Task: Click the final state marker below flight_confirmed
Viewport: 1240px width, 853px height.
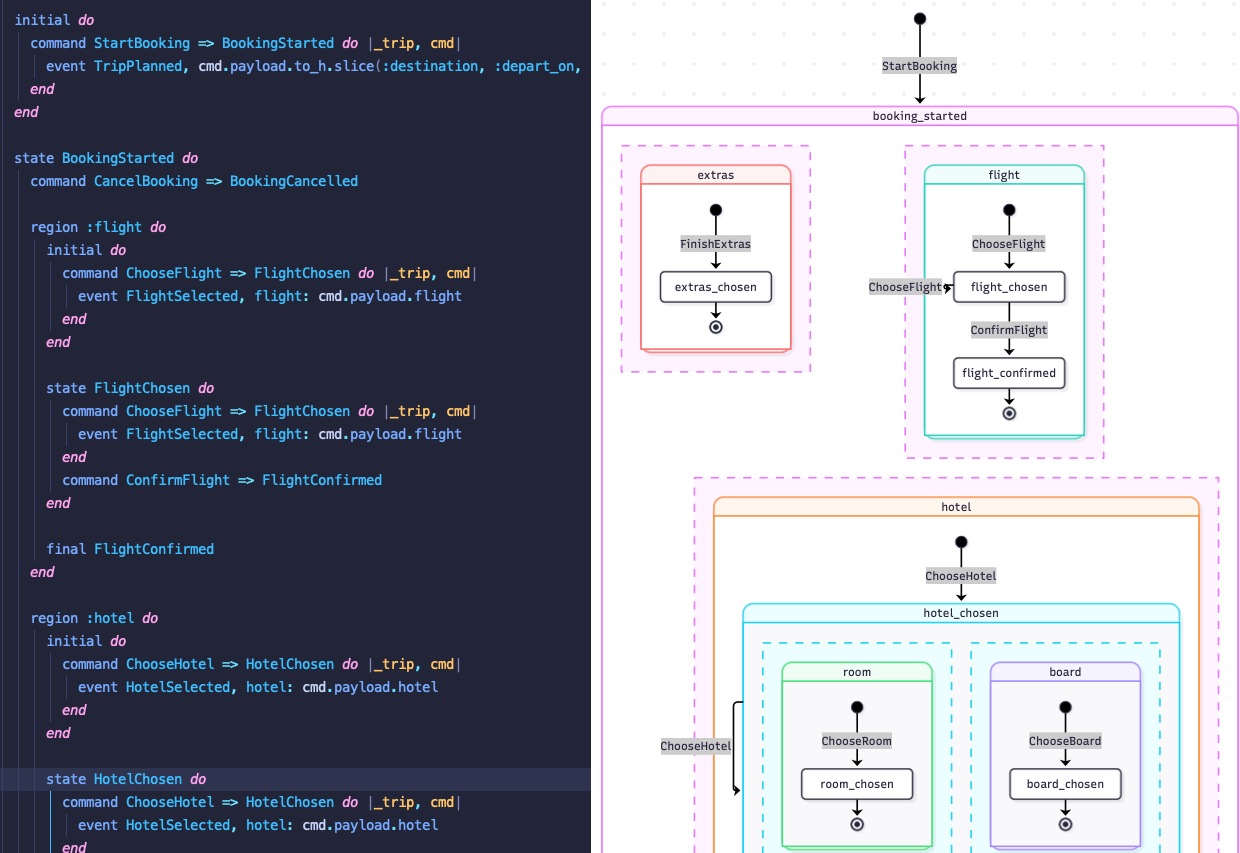Action: point(1009,413)
